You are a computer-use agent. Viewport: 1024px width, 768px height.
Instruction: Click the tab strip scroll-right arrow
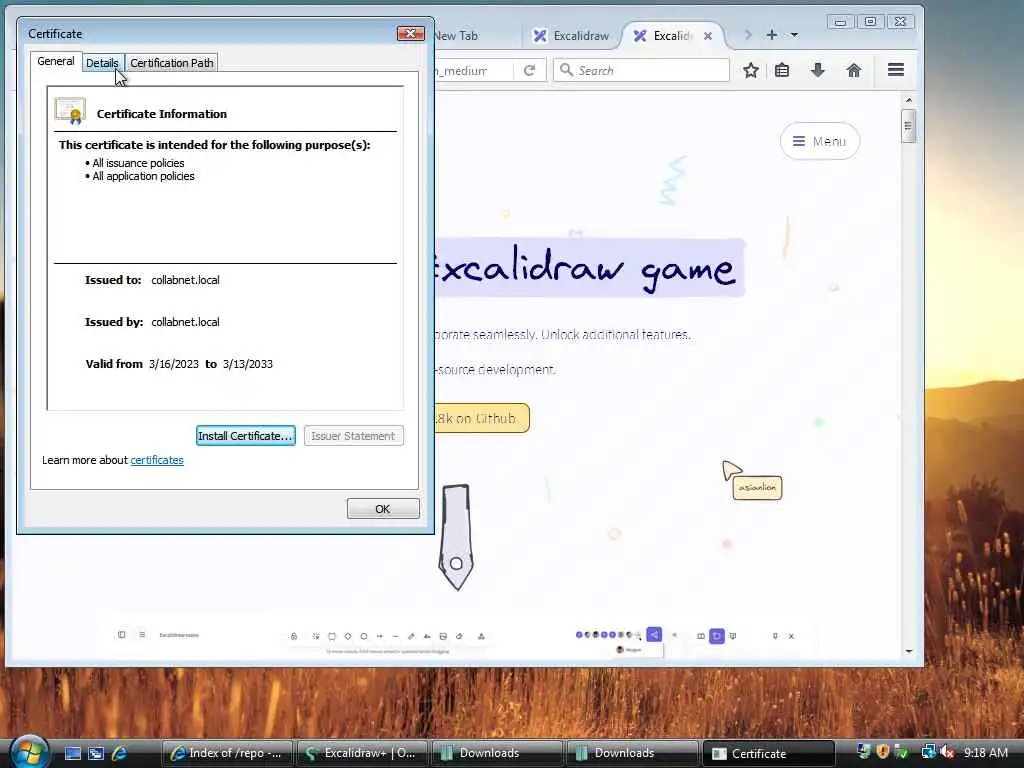(x=748, y=35)
